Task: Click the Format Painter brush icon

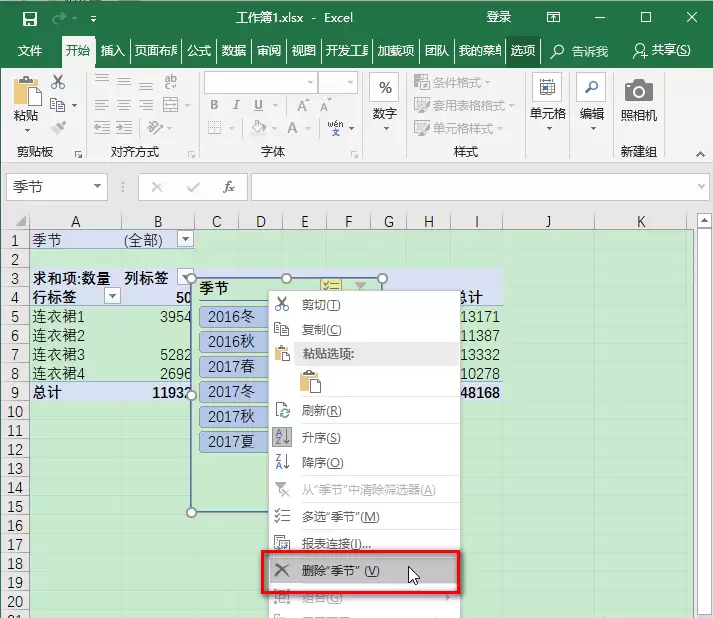Action: [x=58, y=128]
